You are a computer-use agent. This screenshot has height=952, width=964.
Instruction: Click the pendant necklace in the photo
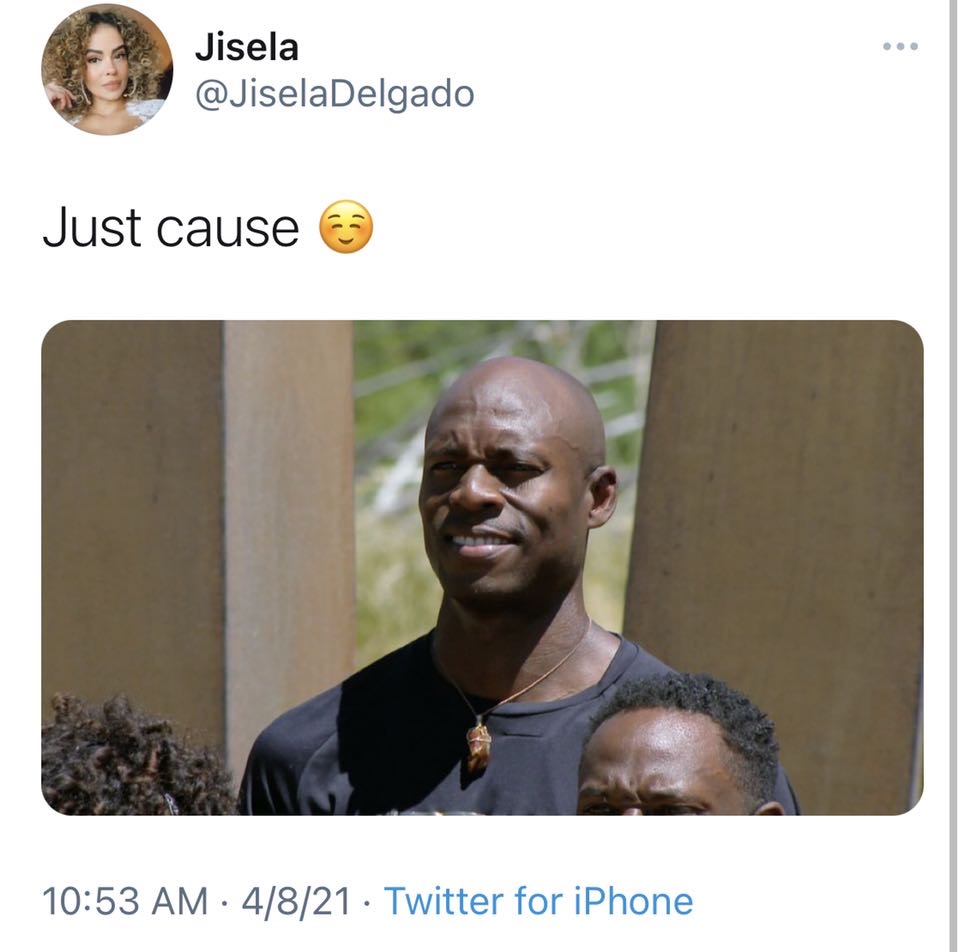[x=479, y=745]
